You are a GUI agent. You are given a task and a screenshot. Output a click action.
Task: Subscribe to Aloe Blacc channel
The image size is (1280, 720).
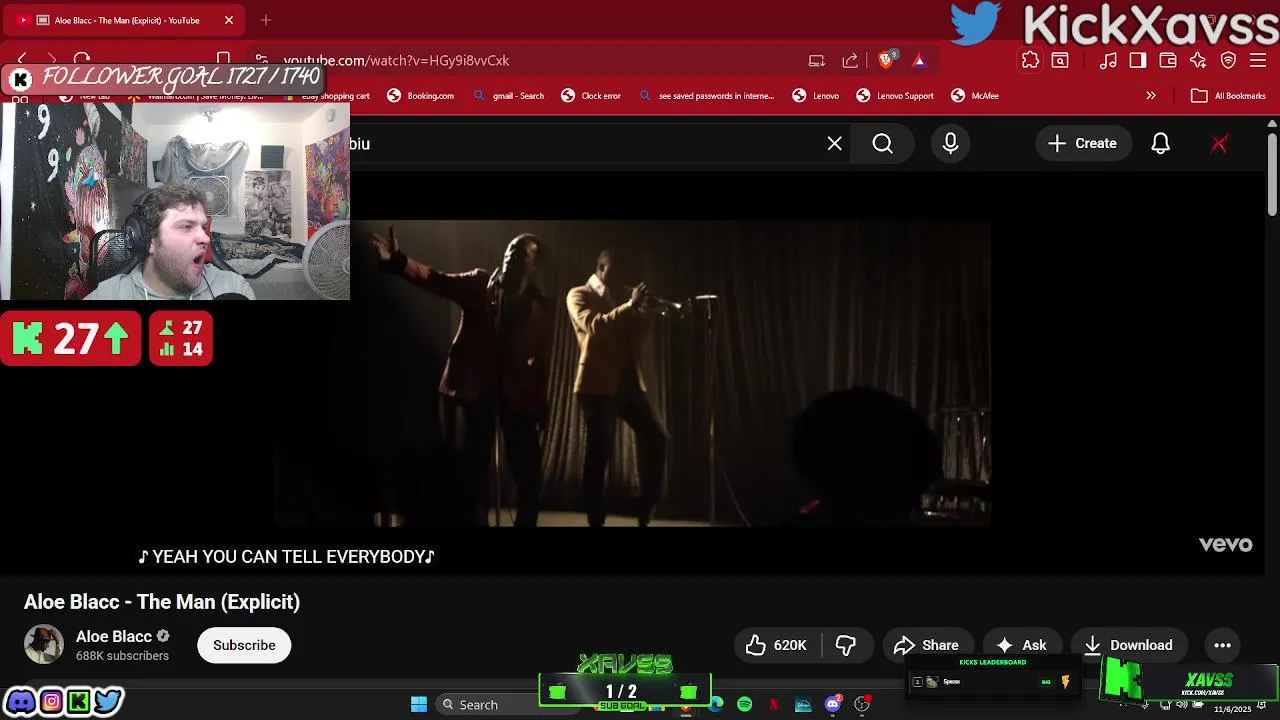(x=244, y=645)
